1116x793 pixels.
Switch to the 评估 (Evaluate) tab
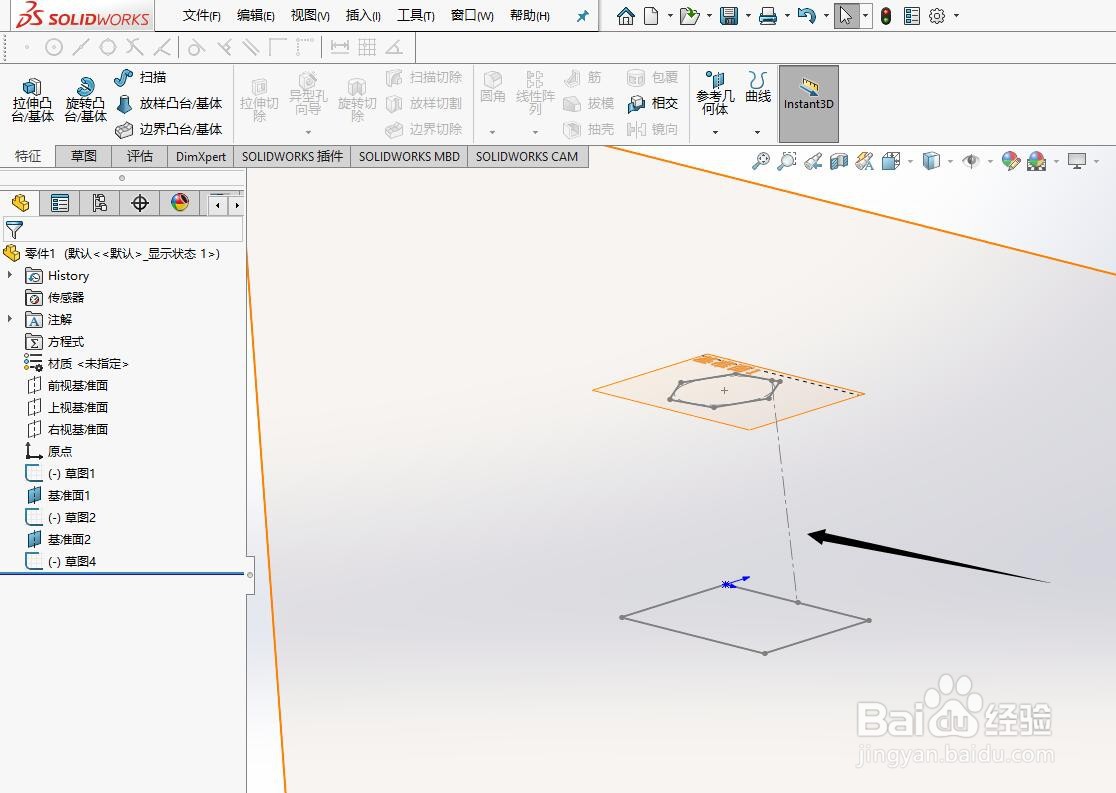tap(140, 156)
